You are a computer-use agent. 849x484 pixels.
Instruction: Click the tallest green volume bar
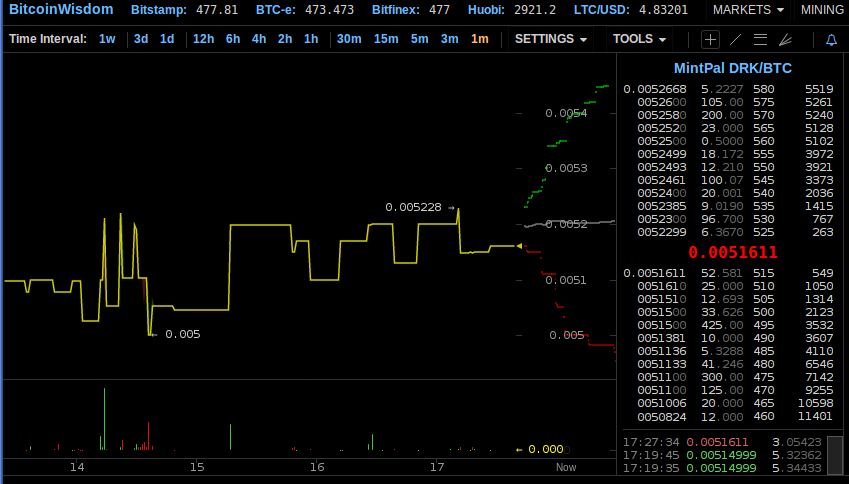tap(105, 419)
